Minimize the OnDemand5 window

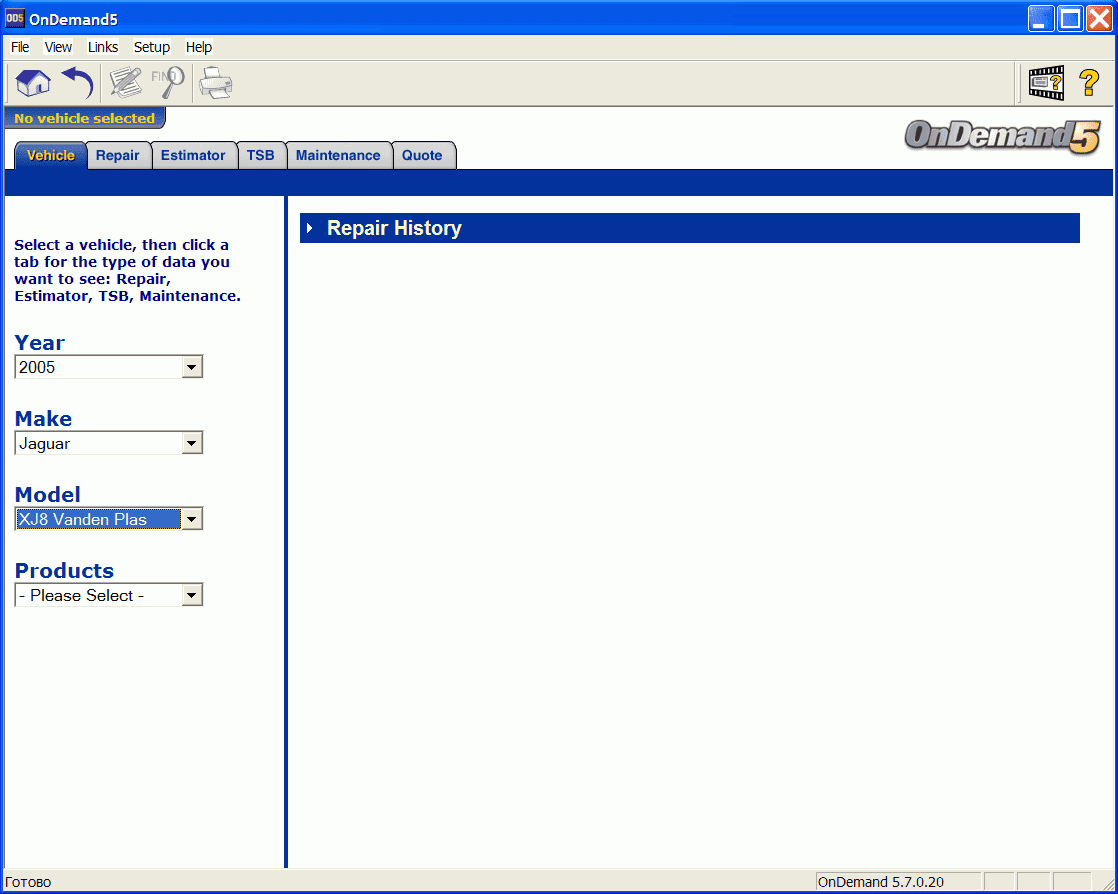pos(1041,19)
